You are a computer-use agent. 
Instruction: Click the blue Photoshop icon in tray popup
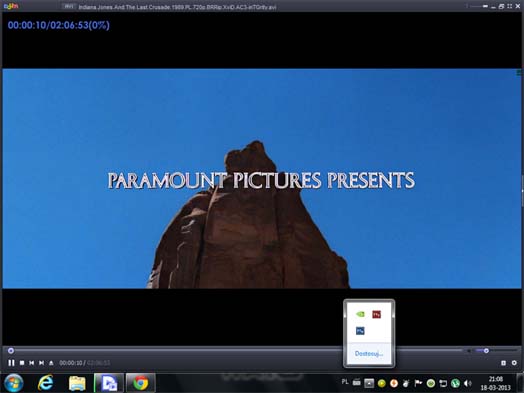360,331
